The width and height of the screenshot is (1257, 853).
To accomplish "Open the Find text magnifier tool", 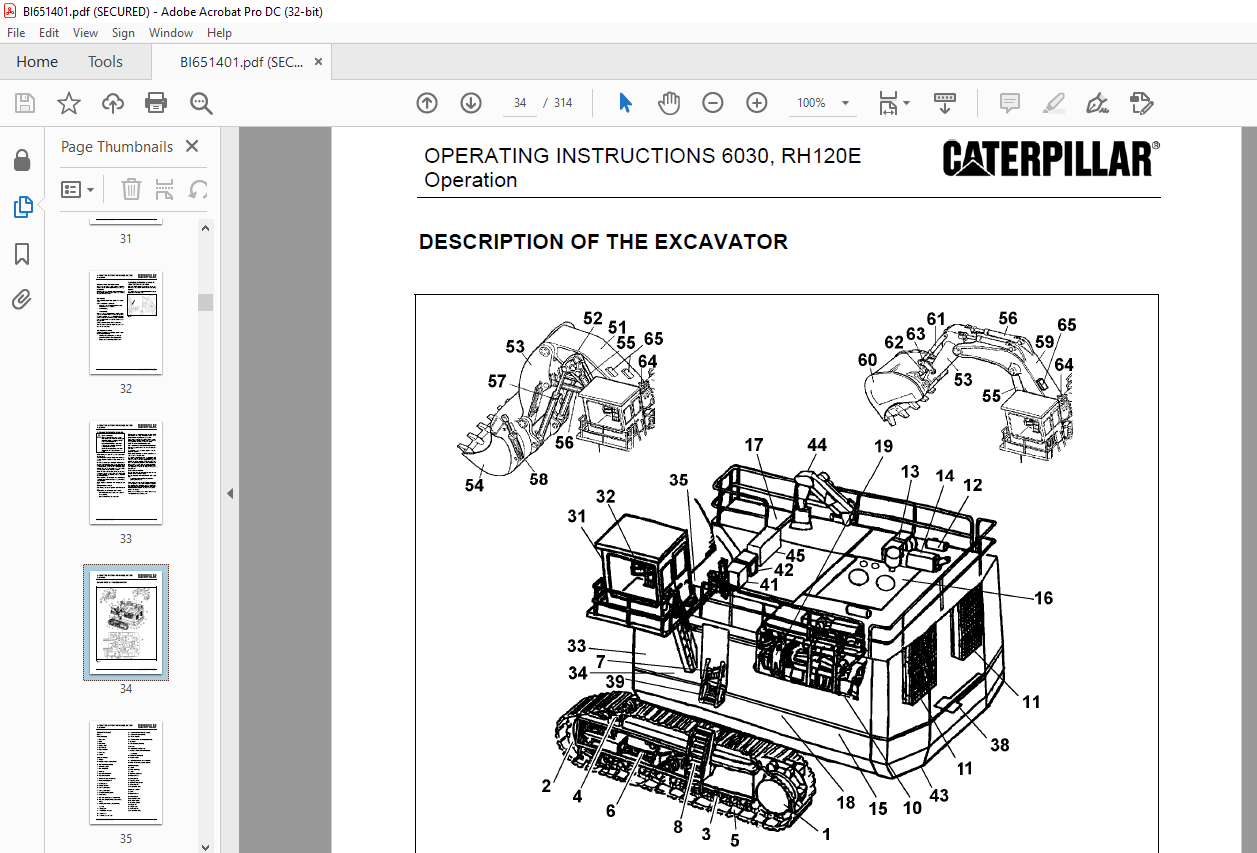I will (202, 103).
